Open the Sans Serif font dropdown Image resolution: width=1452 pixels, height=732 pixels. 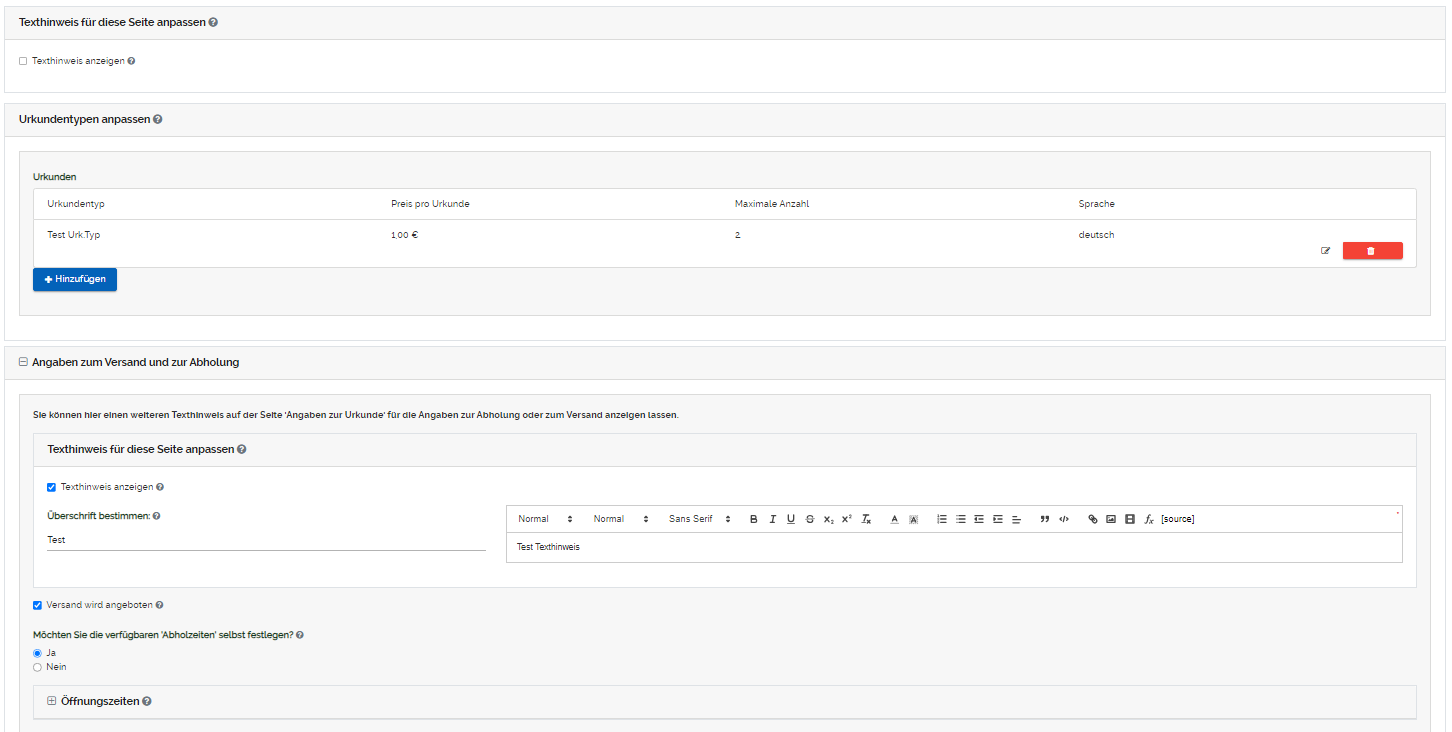pyautogui.click(x=699, y=519)
